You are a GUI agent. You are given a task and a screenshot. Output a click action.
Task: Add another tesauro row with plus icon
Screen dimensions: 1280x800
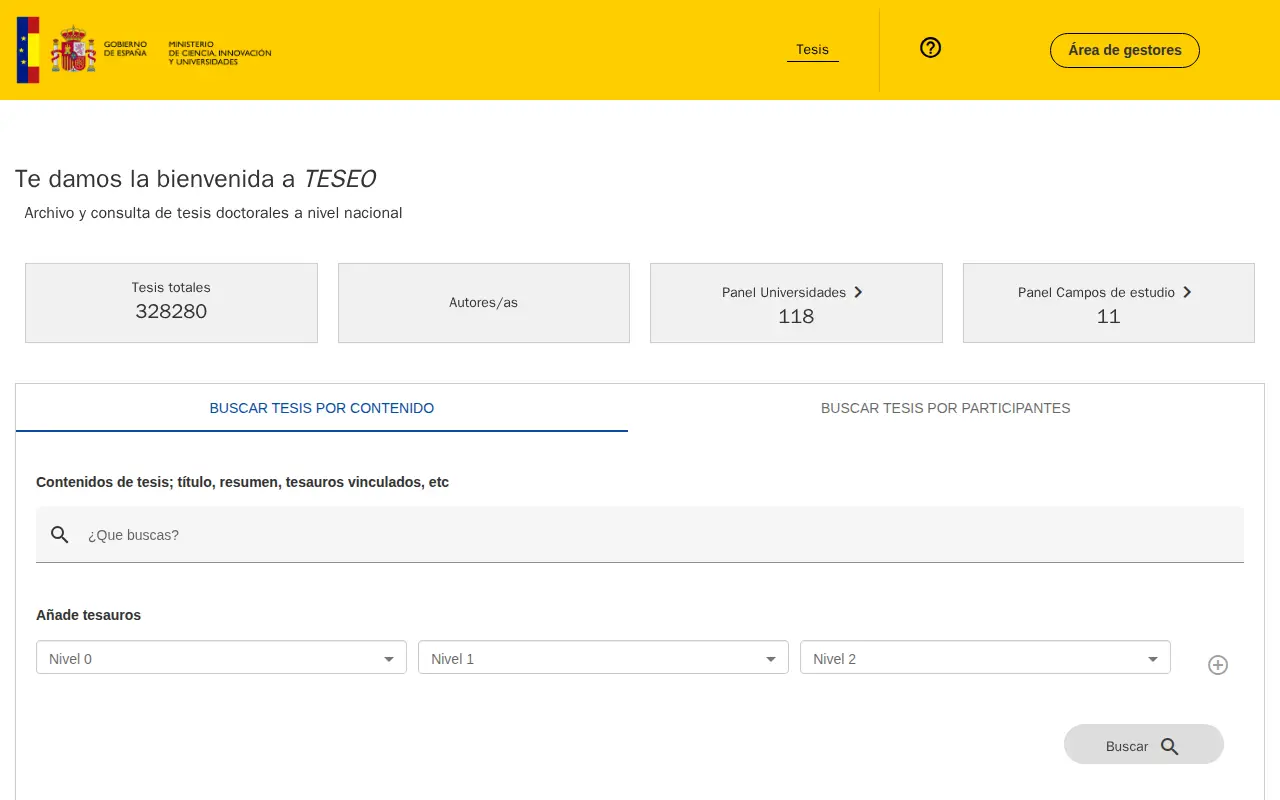pyautogui.click(x=1217, y=665)
